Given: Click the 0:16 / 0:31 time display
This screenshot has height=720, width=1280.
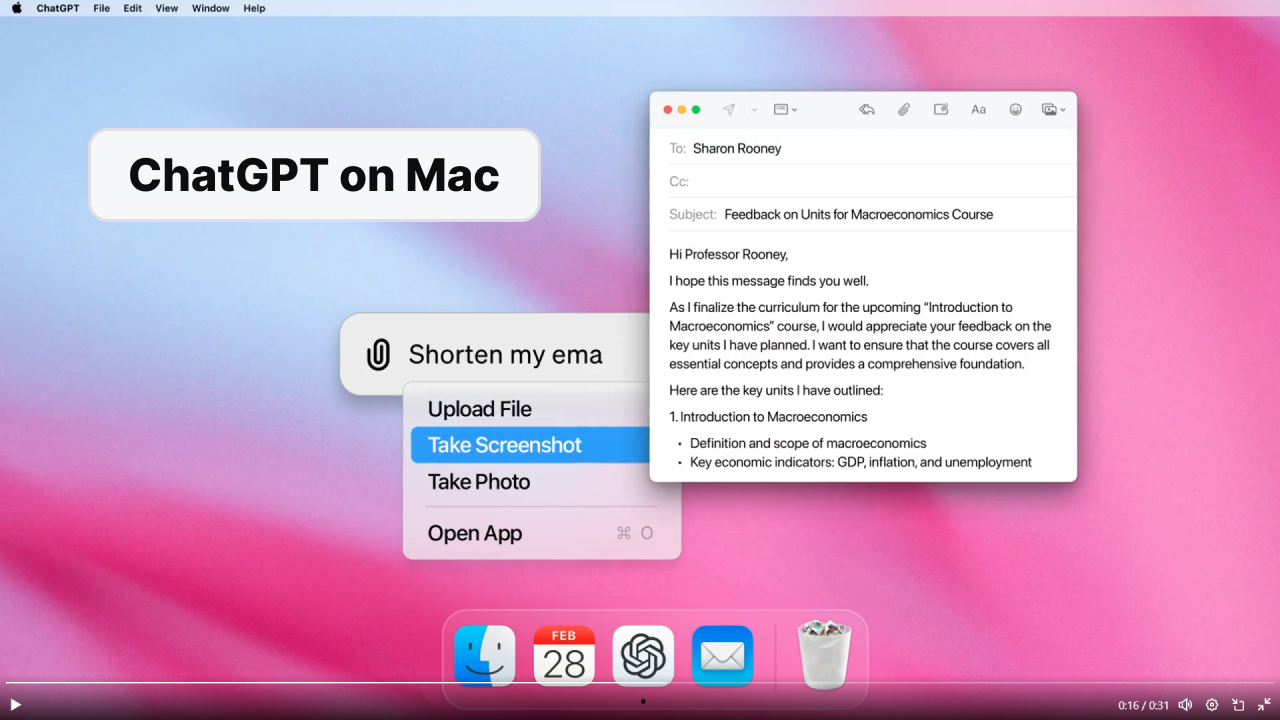Looking at the screenshot, I should (x=1143, y=705).
